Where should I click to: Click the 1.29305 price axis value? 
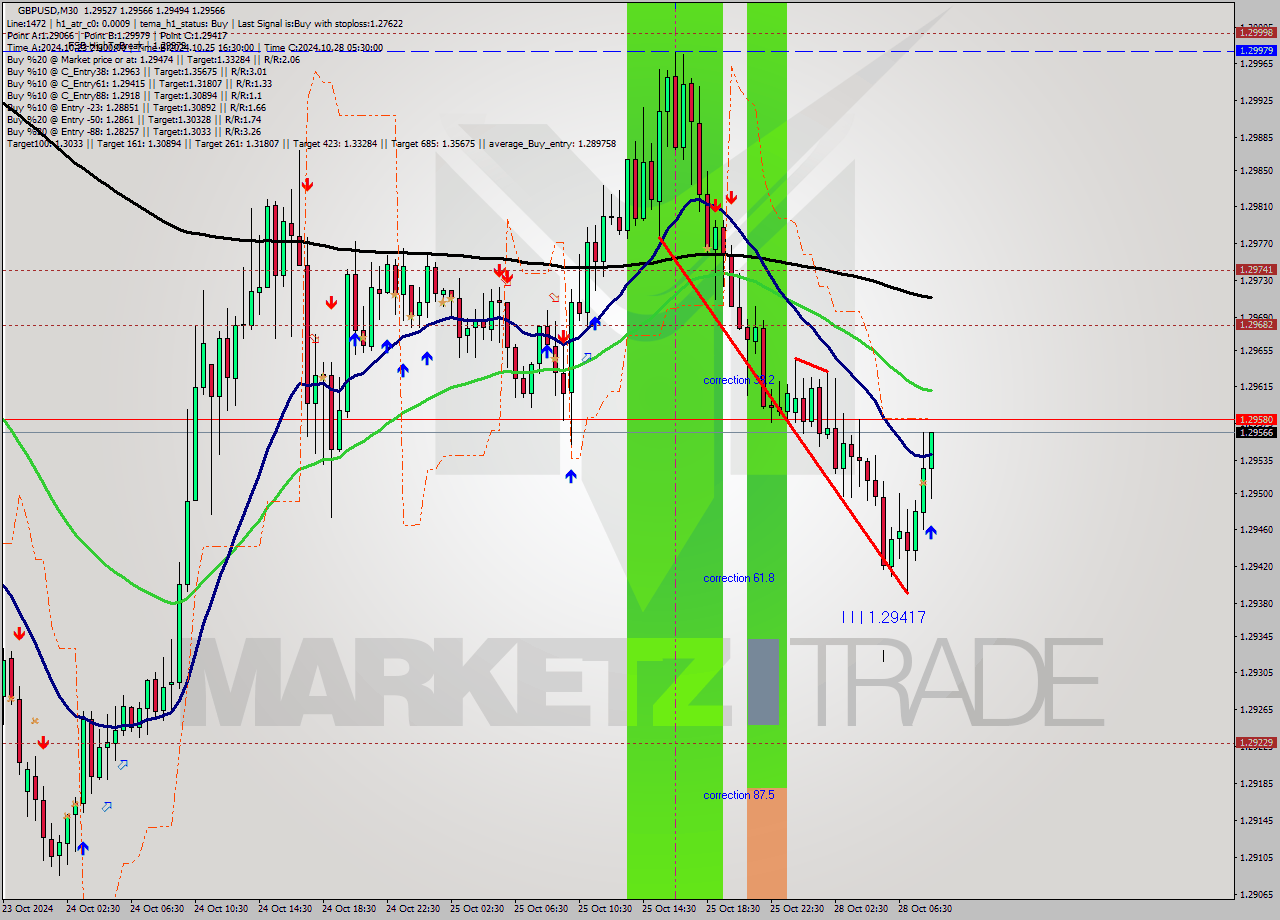tap(1257, 673)
